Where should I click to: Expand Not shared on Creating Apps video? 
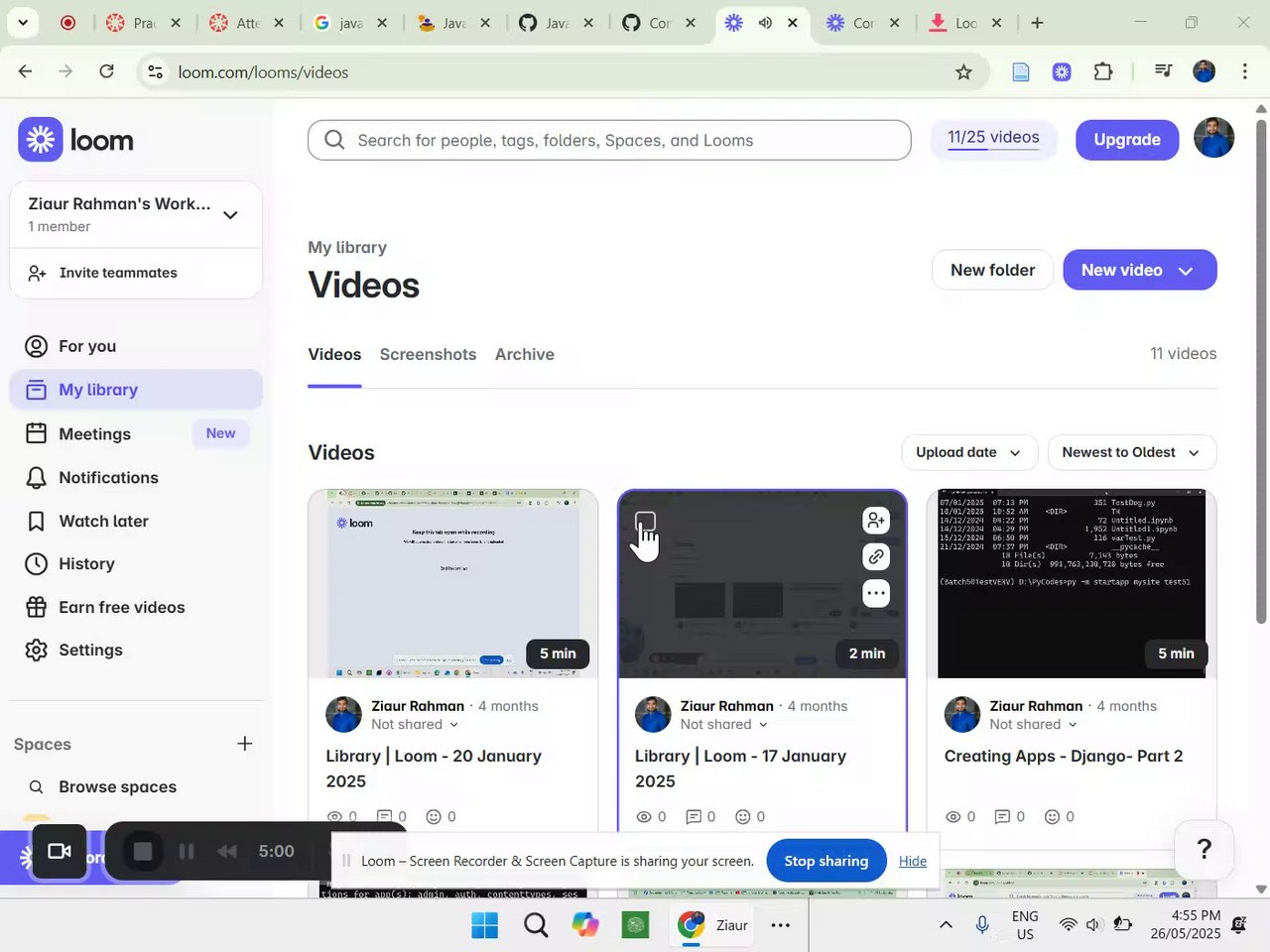tap(1034, 725)
